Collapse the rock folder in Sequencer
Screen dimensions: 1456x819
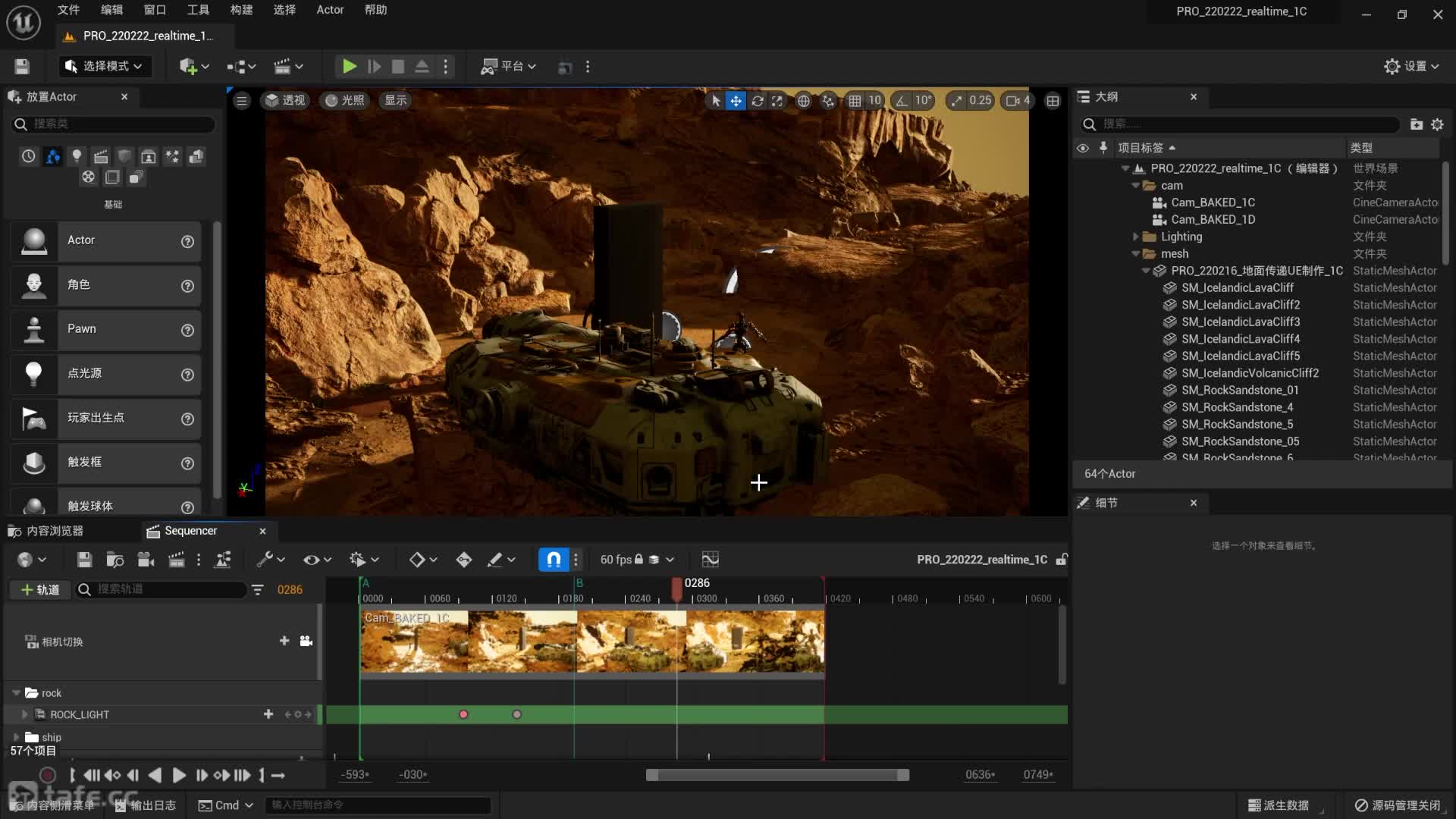click(x=16, y=693)
